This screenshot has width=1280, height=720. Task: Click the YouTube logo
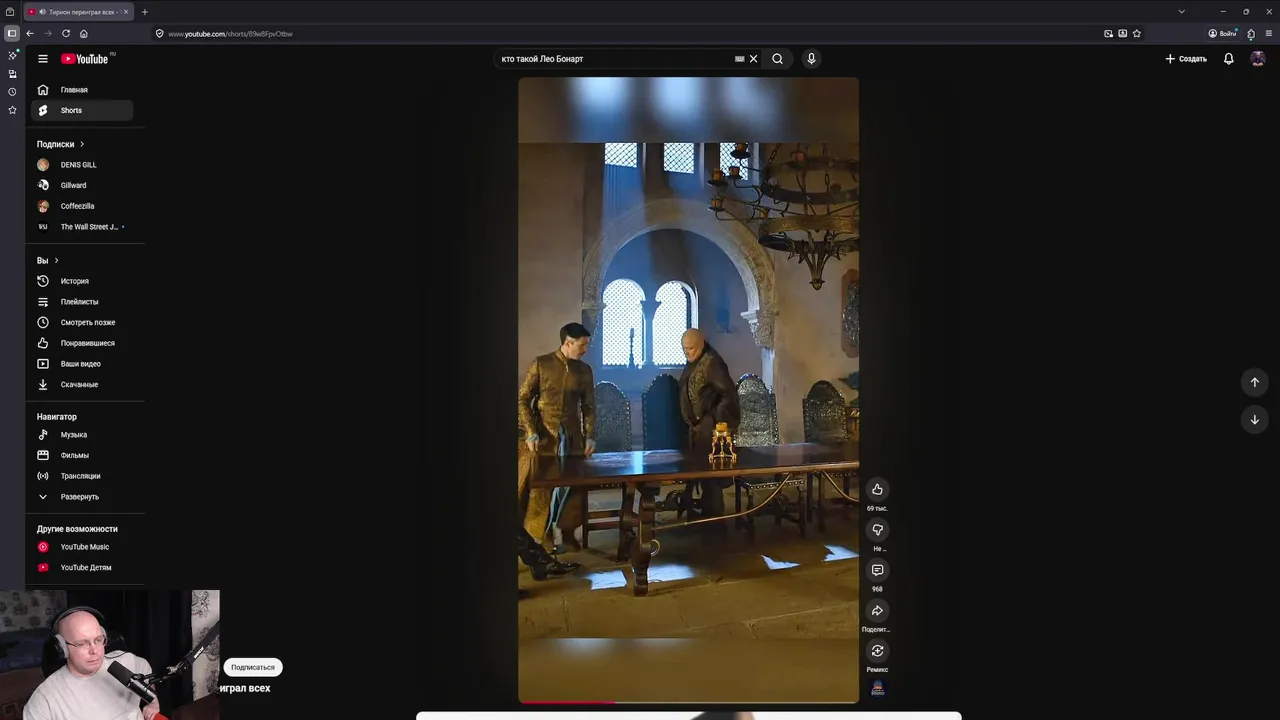[87, 59]
